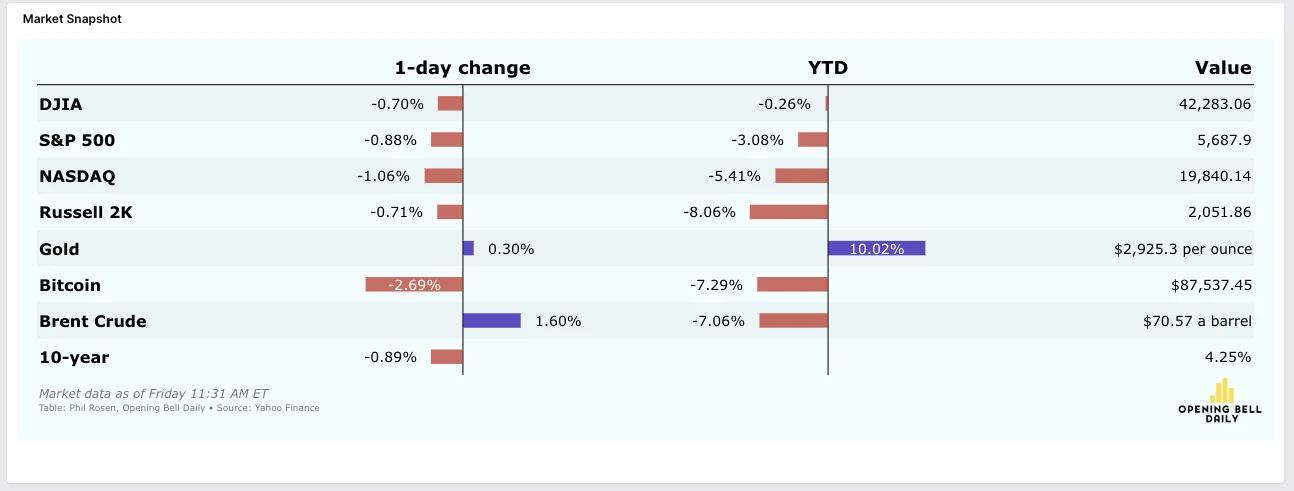Click the Market Snapshot title
The image size is (1294, 491).
pyautogui.click(x=72, y=19)
